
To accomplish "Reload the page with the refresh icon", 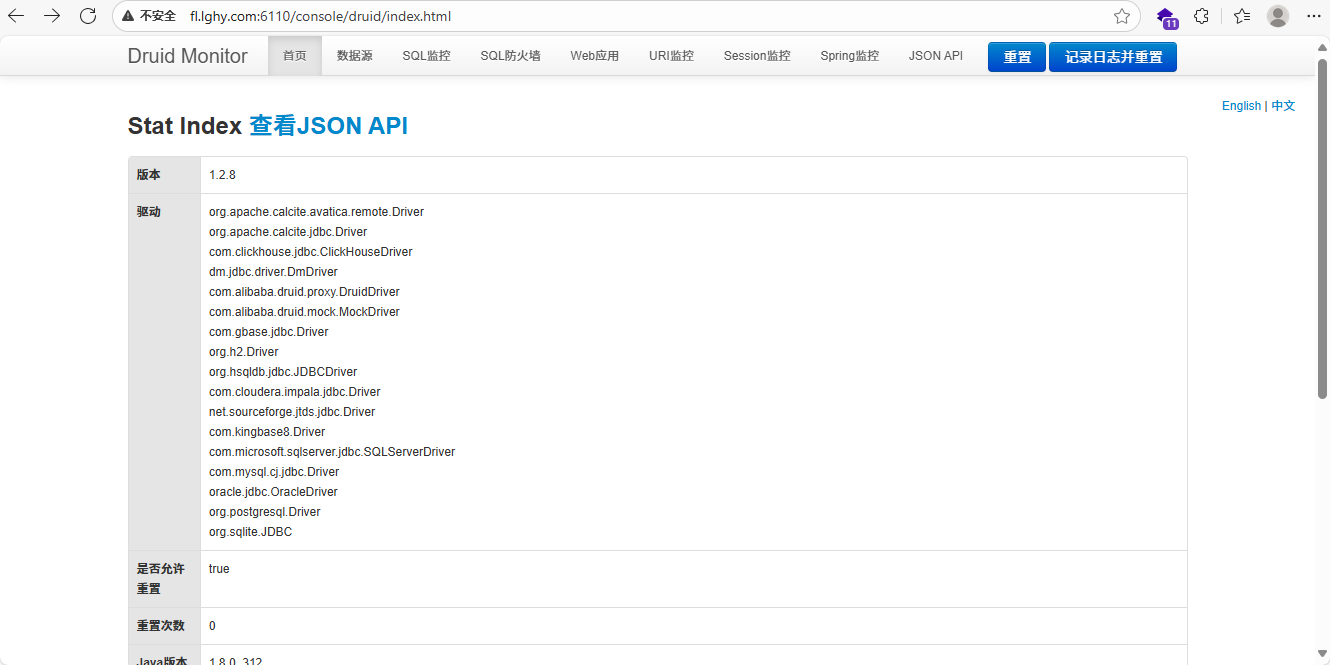I will (88, 16).
